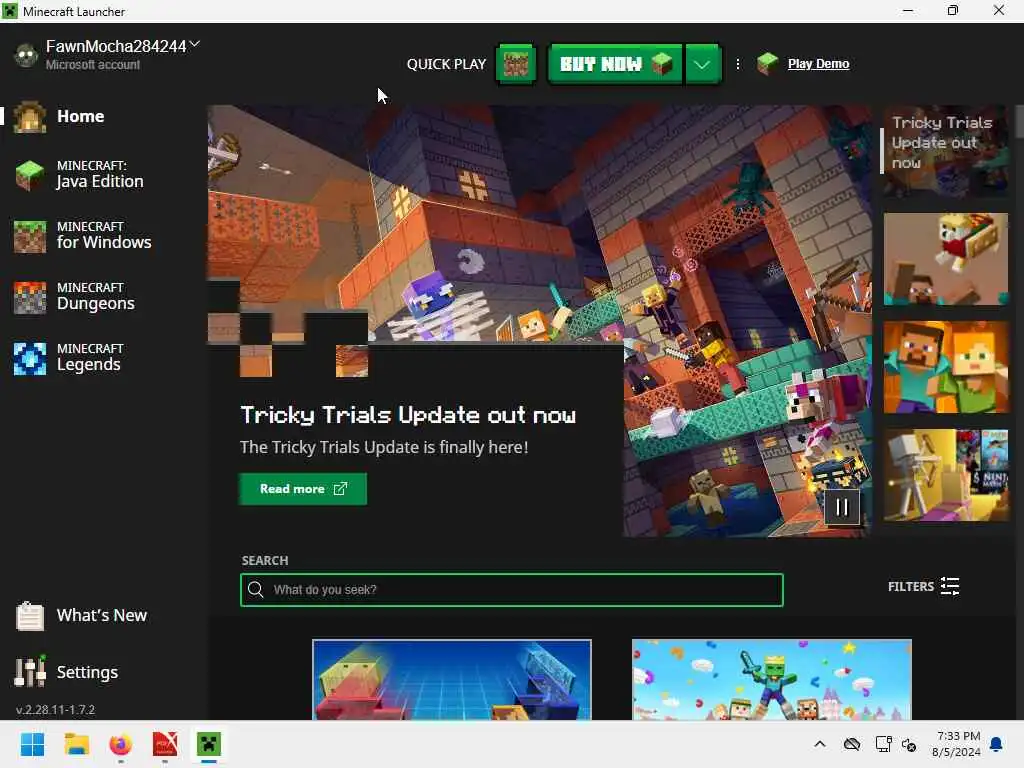Viewport: 1024px width, 768px height.
Task: Click the Microsoft account label
Action: point(93,65)
